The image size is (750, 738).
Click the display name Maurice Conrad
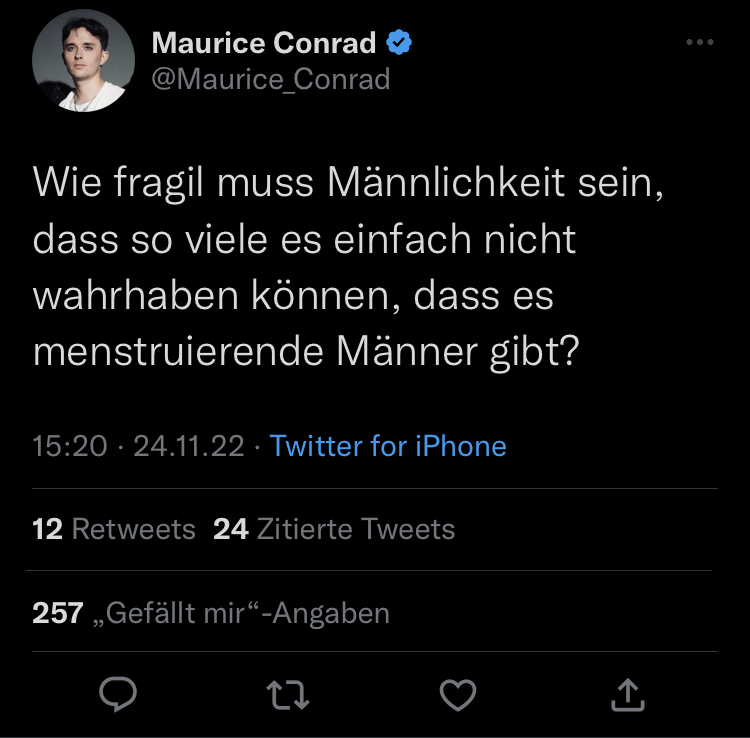tap(264, 43)
